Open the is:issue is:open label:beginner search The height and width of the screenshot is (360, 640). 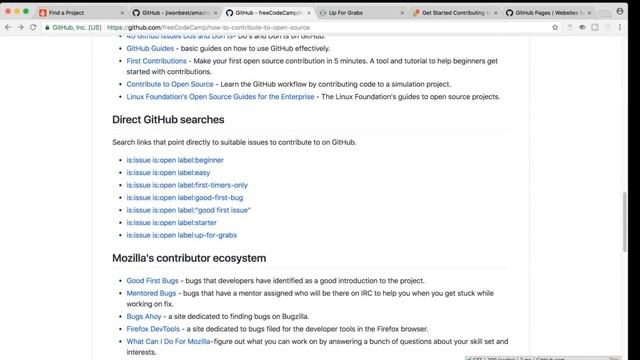(x=175, y=160)
